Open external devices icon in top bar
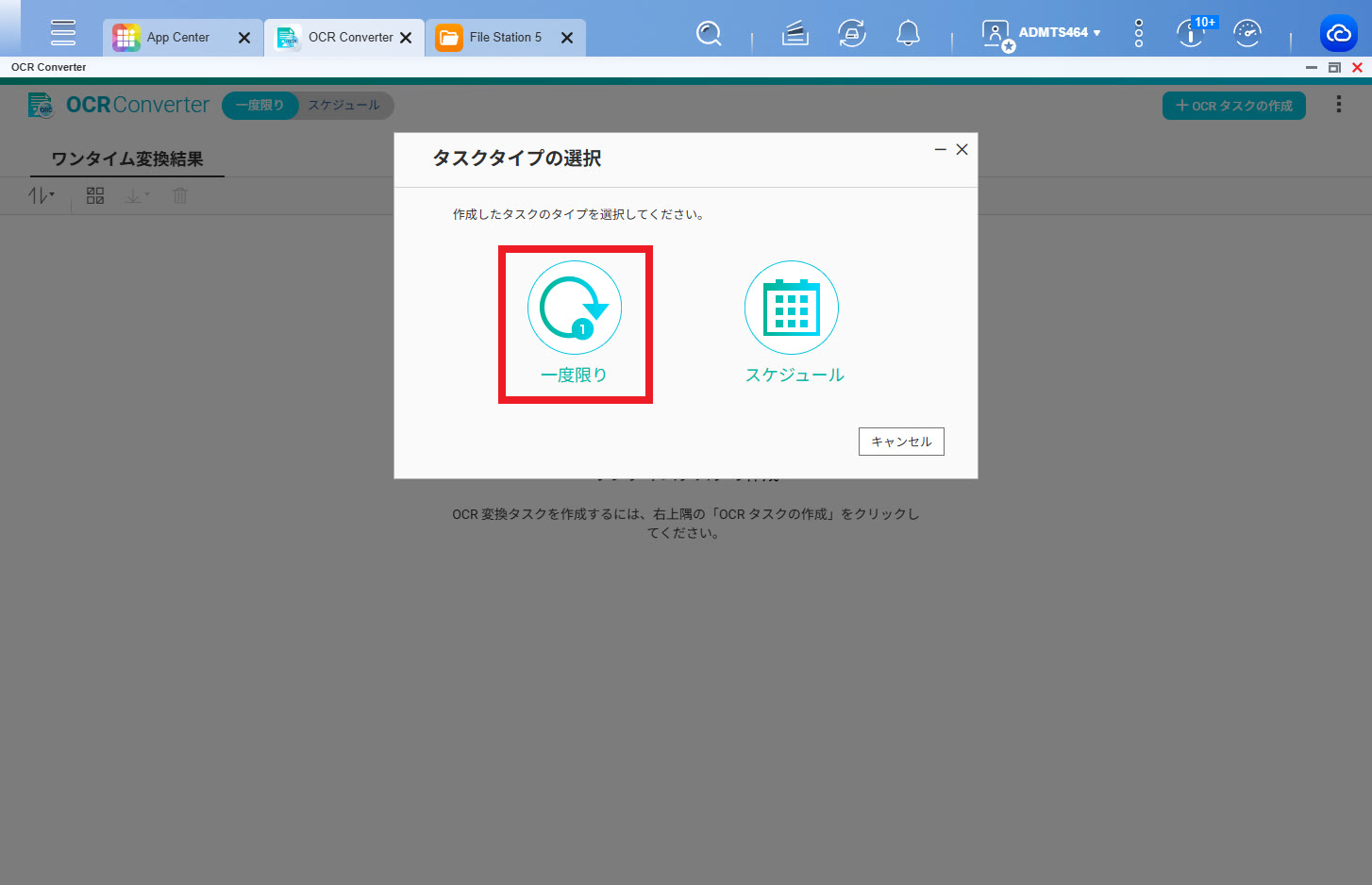Screen dimensions: 1372x885 pos(851,34)
